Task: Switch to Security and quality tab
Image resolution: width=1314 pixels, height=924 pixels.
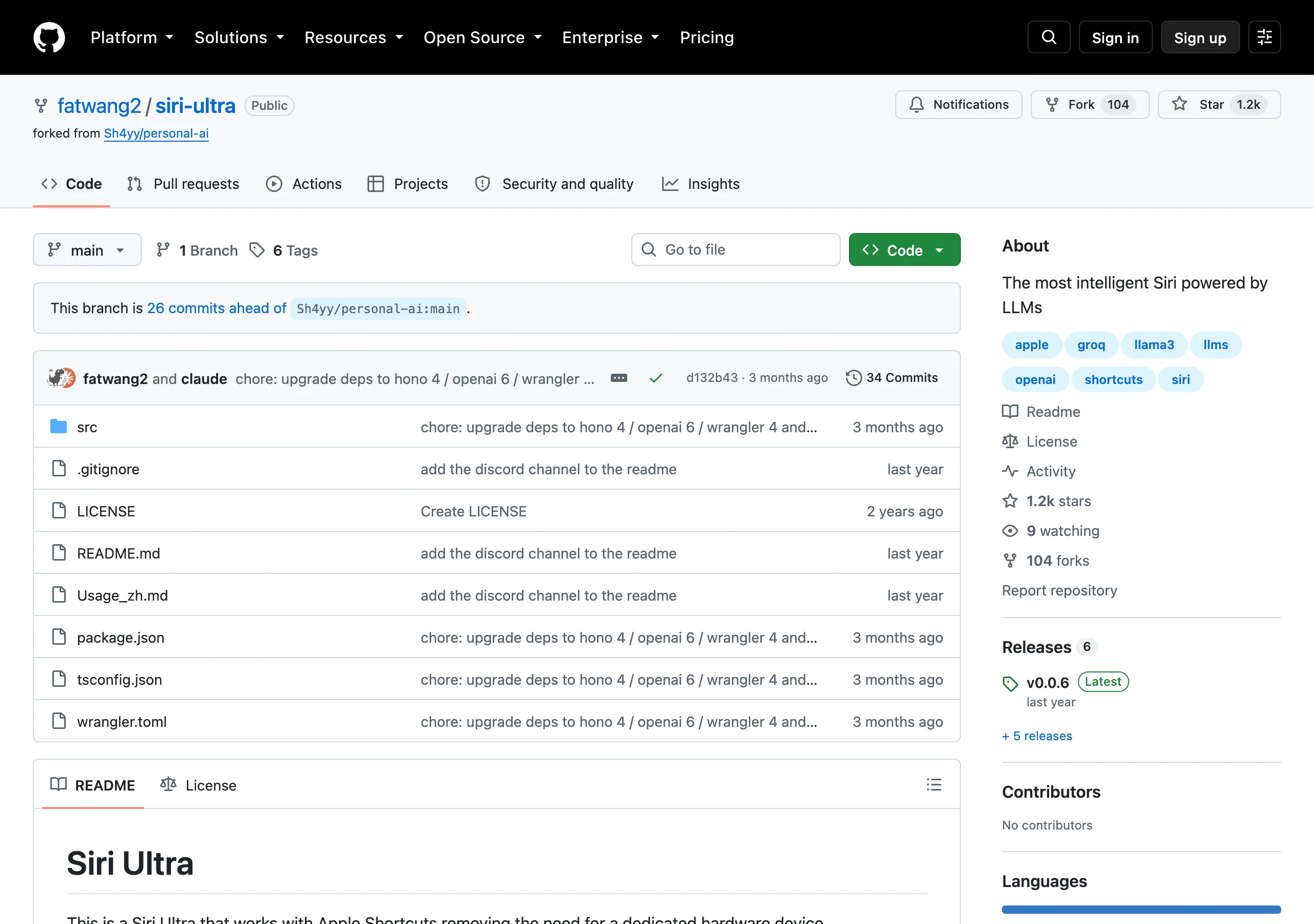Action: (554, 184)
